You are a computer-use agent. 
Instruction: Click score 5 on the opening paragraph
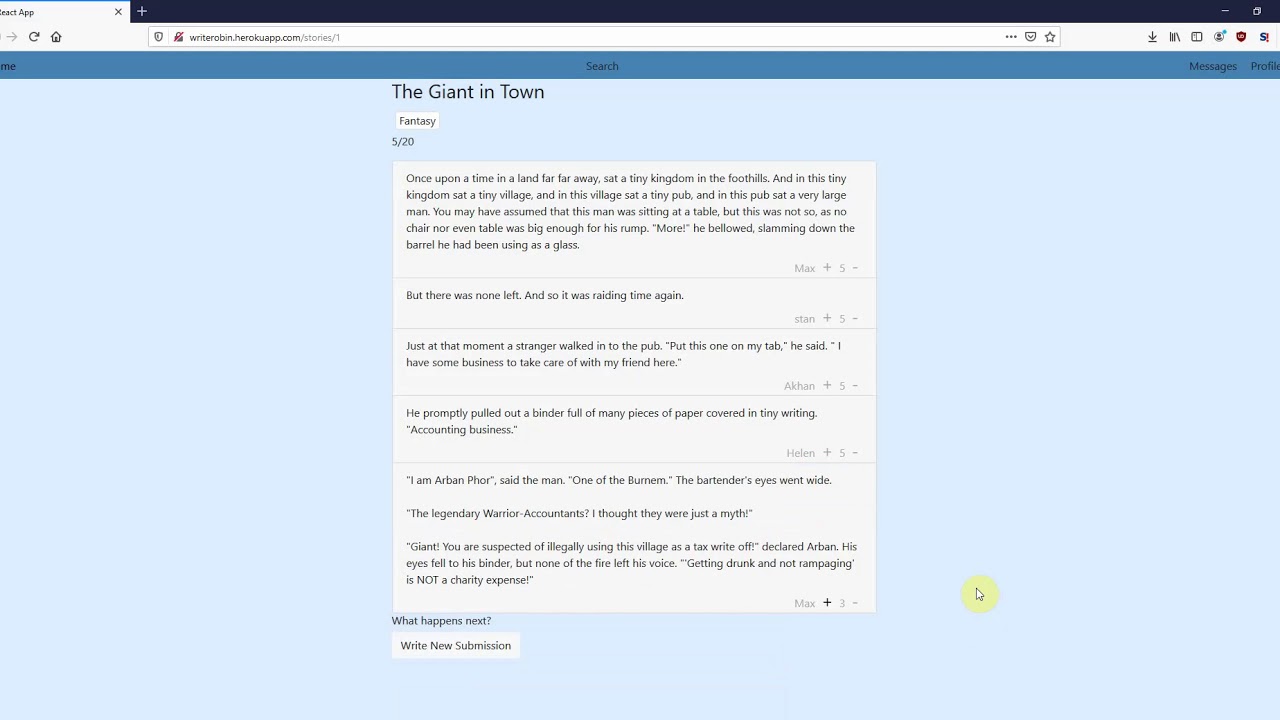842,268
